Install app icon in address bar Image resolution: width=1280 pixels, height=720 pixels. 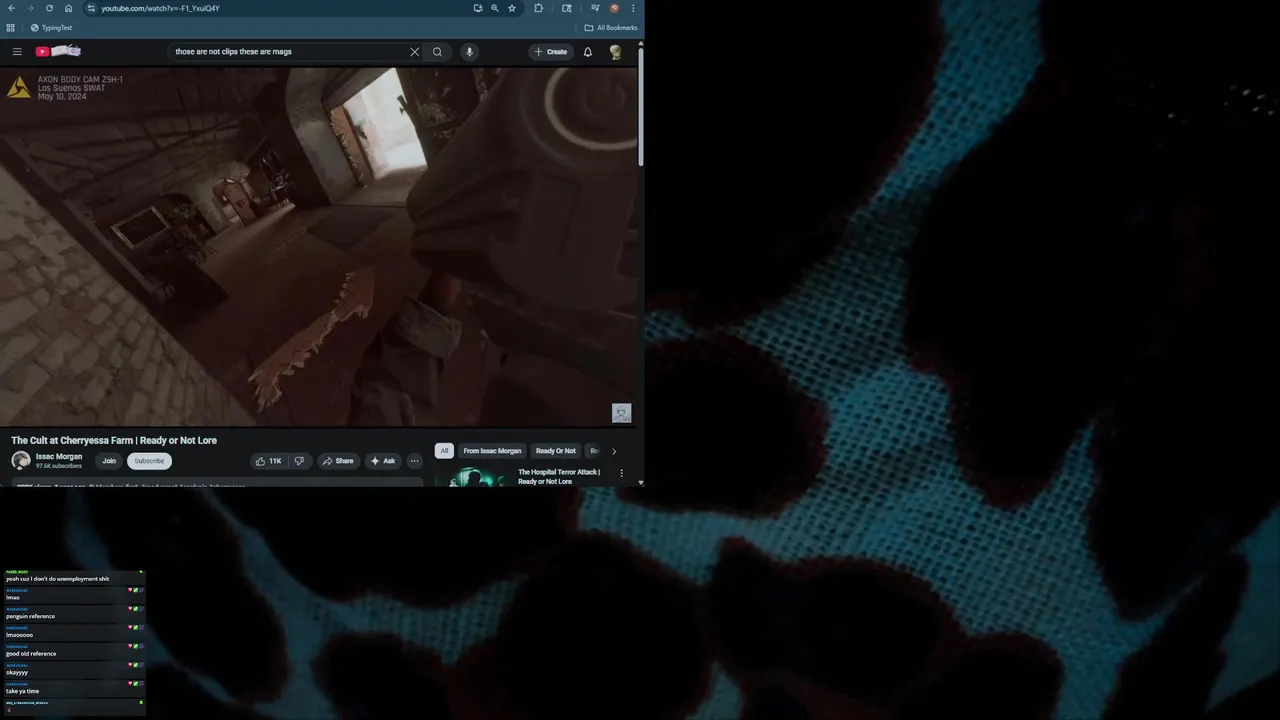pos(478,8)
